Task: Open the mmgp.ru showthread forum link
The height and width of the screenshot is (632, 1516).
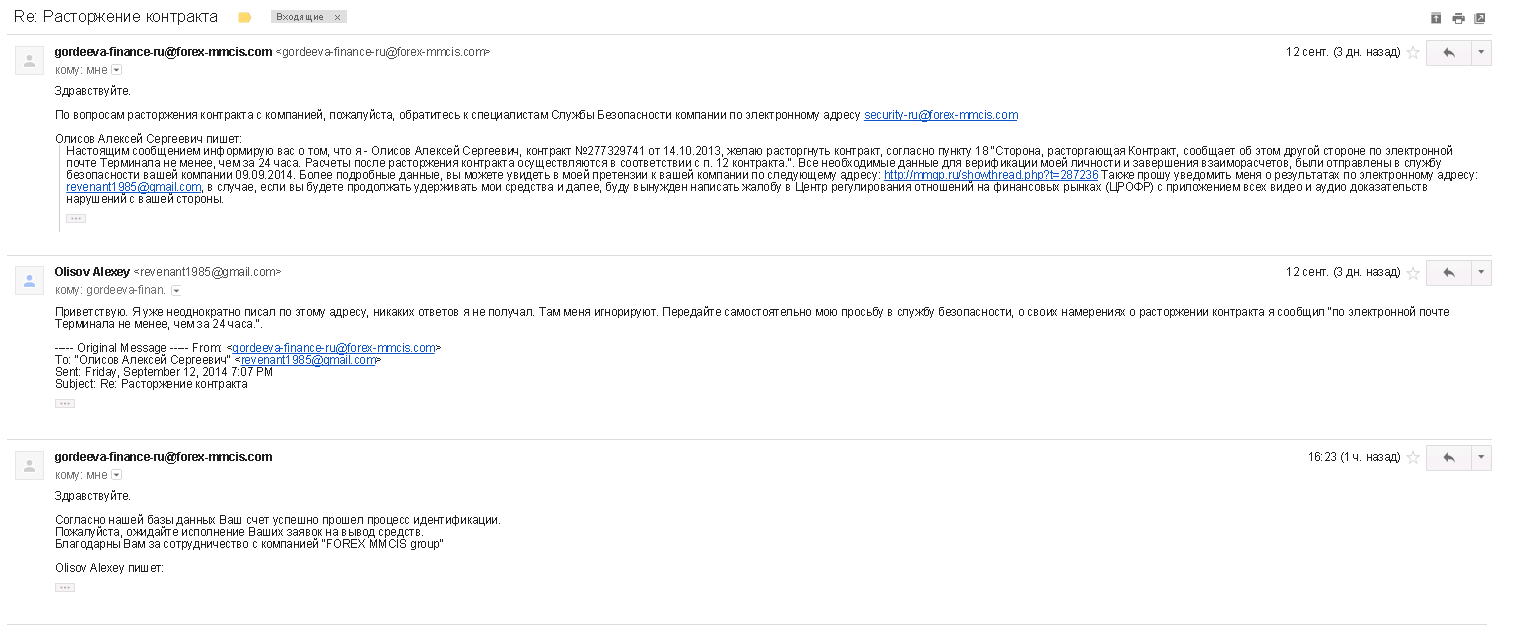Action: [x=976, y=175]
